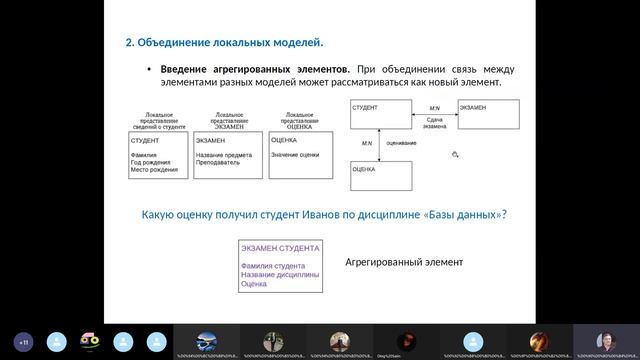Open the dark red avatar participant tile
This screenshot has height=360, width=640.
pyautogui.click(x=407, y=342)
